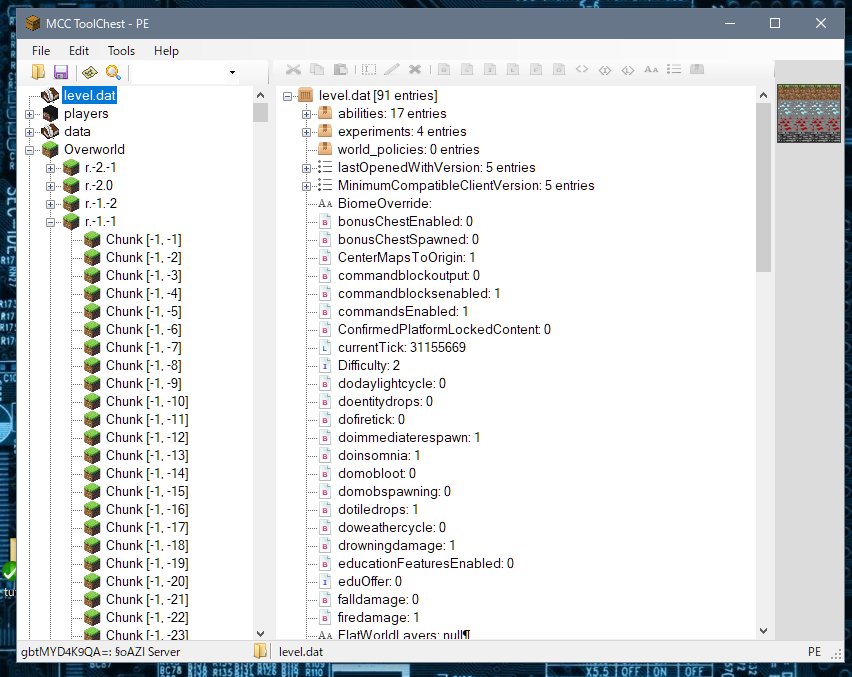The height and width of the screenshot is (677, 852).
Task: Expand region r.-2.0
Action: 51,186
